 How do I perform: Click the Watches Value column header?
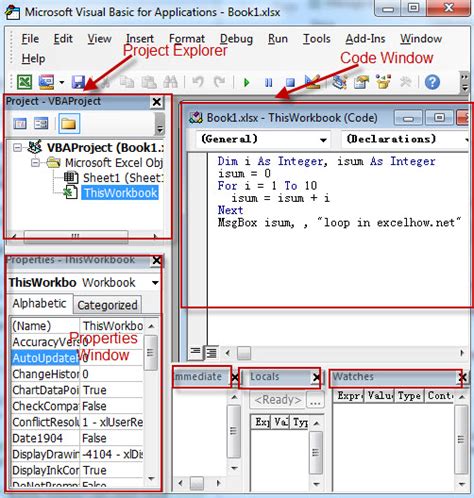pos(380,396)
